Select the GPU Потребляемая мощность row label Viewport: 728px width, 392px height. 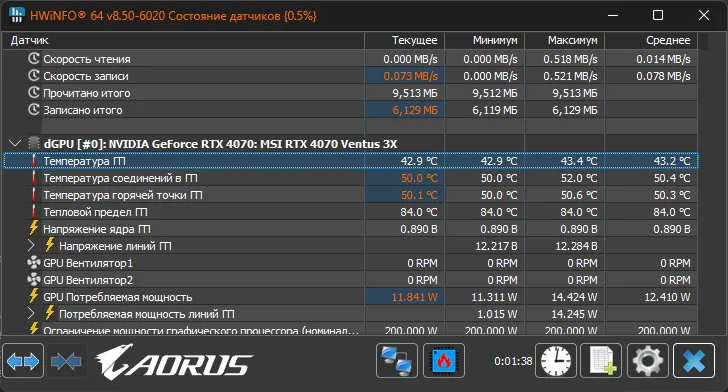[x=117, y=297]
